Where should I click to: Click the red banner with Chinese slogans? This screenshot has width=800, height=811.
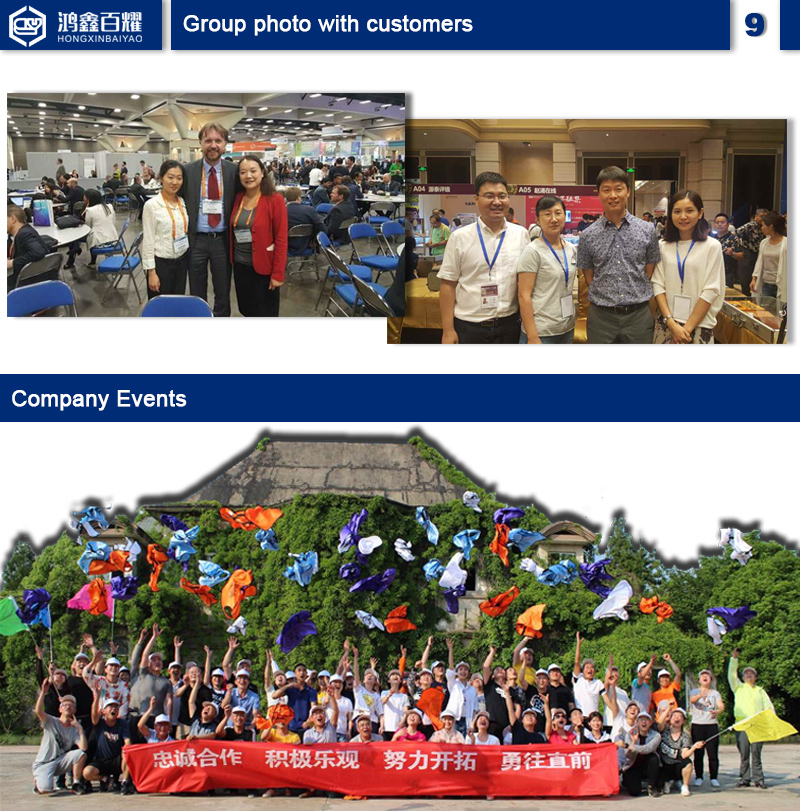(x=371, y=767)
